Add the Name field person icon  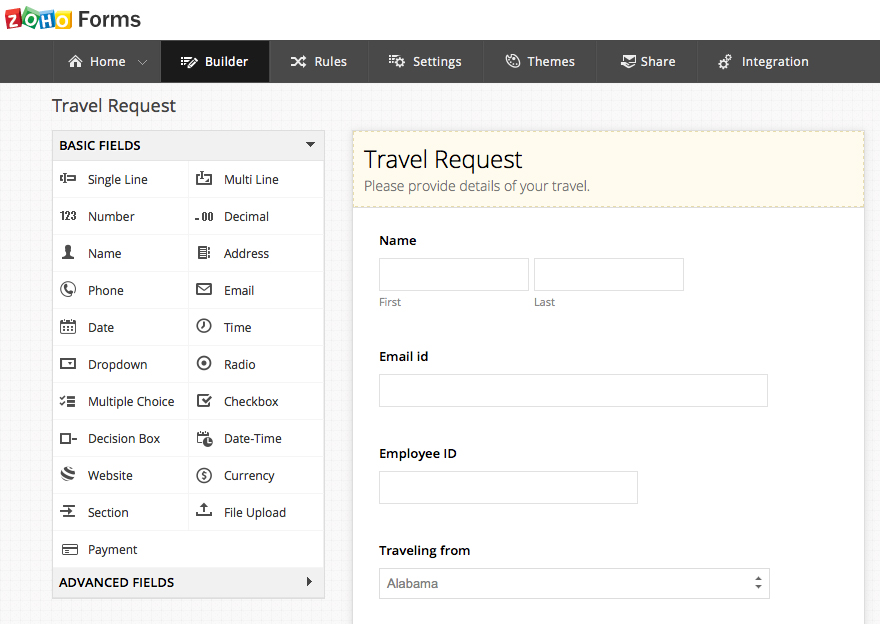click(68, 252)
